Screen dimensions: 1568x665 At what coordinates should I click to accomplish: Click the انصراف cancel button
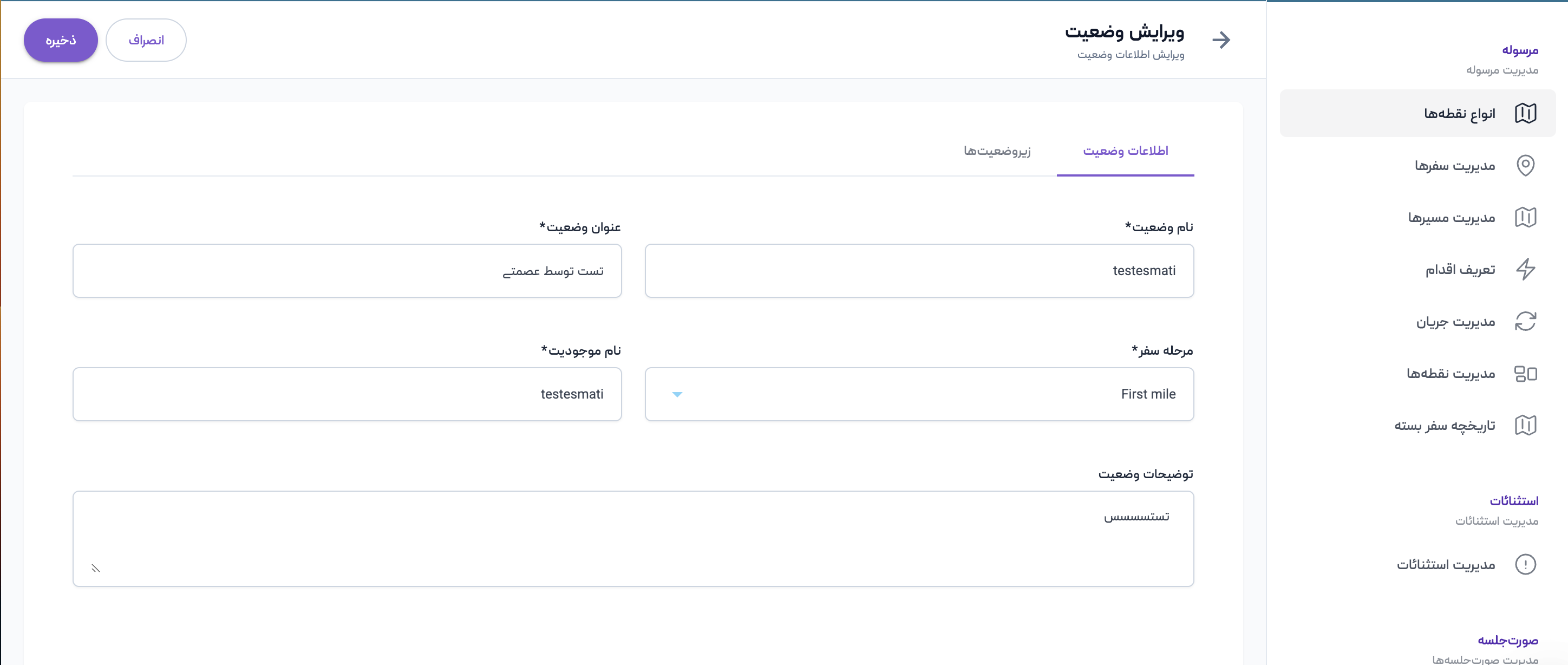(146, 40)
